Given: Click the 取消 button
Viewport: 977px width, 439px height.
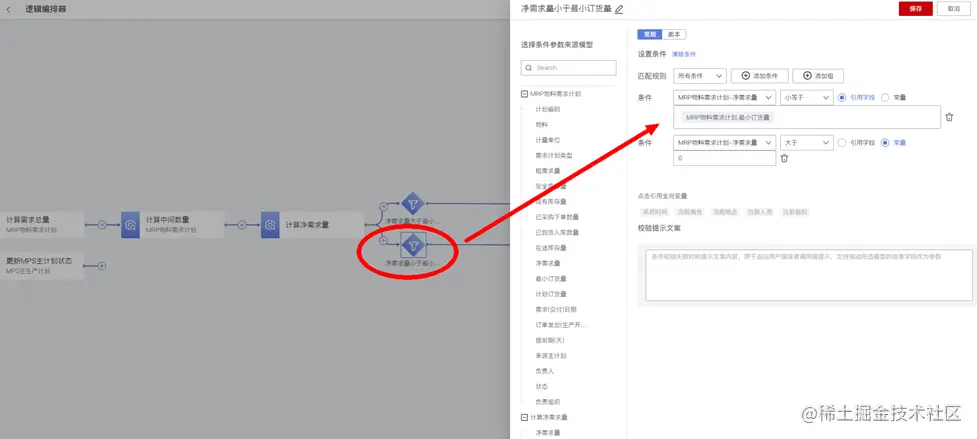Looking at the screenshot, I should [x=953, y=8].
